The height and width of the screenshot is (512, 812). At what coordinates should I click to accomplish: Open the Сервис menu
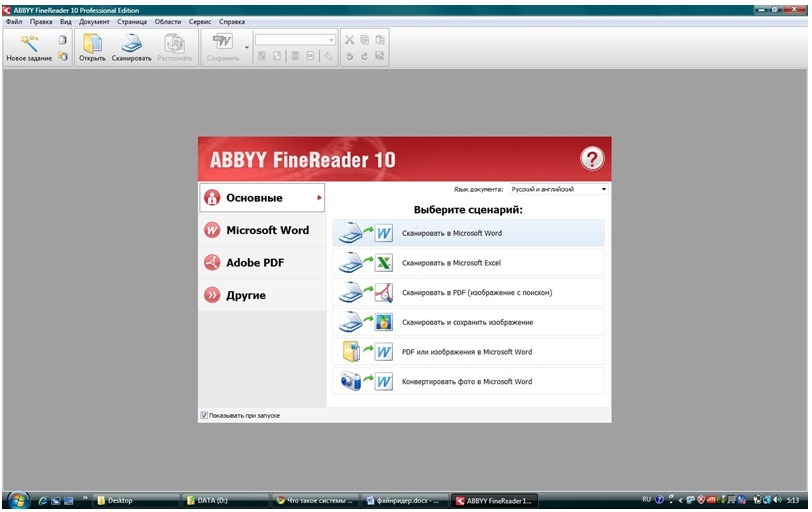click(x=200, y=22)
